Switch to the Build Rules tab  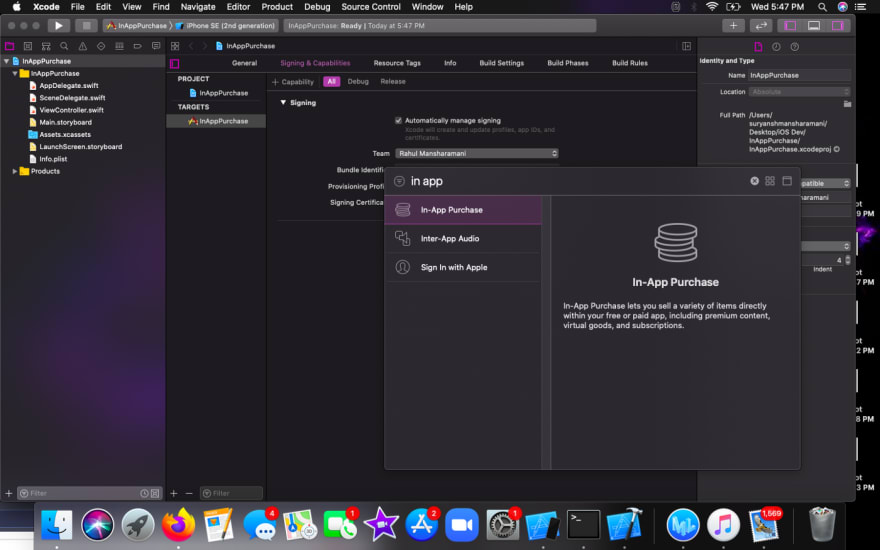pyautogui.click(x=630, y=63)
